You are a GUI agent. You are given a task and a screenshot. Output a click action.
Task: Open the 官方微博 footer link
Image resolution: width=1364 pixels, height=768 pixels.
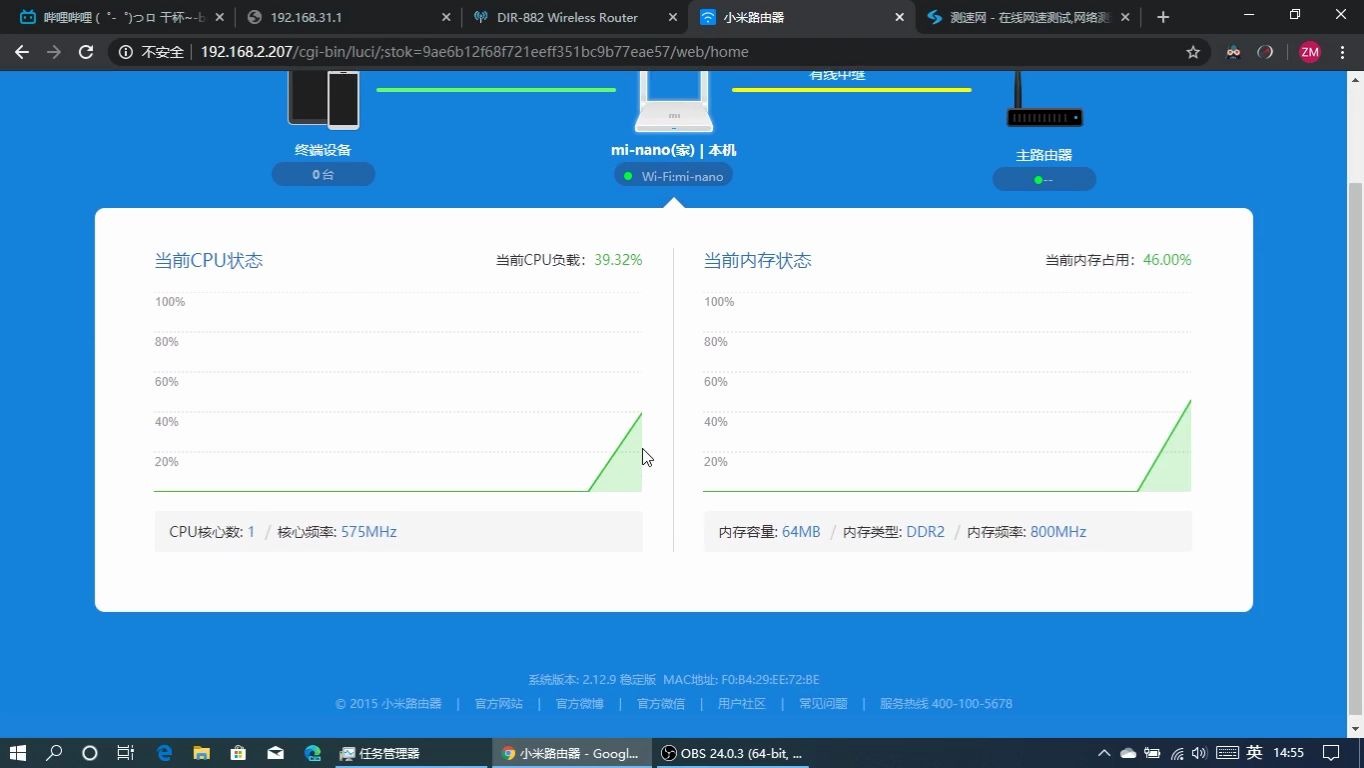coord(580,703)
